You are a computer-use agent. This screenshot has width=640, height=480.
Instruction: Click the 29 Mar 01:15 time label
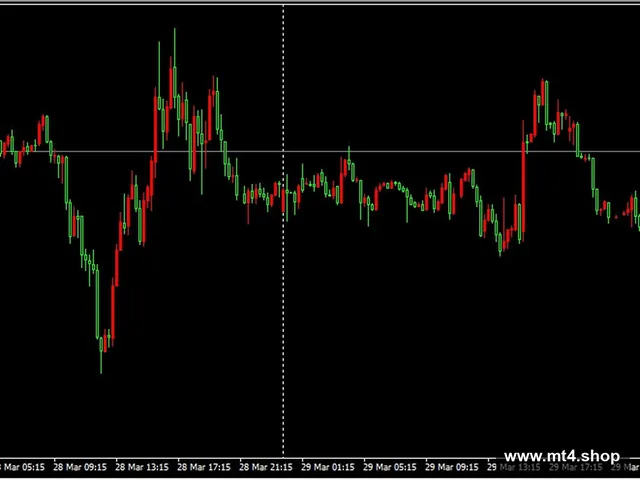[328, 467]
